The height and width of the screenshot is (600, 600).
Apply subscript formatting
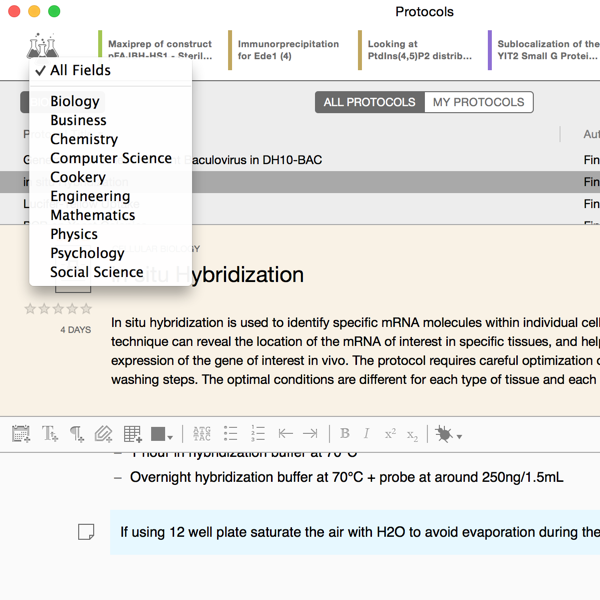[x=412, y=435]
